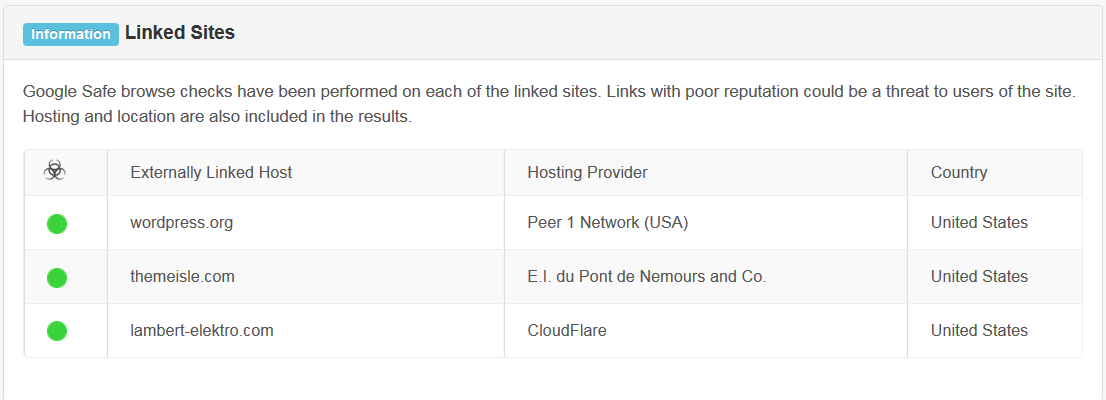Viewport: 1106px width, 400px height.
Task: Click the blue Information badge
Action: (71, 34)
